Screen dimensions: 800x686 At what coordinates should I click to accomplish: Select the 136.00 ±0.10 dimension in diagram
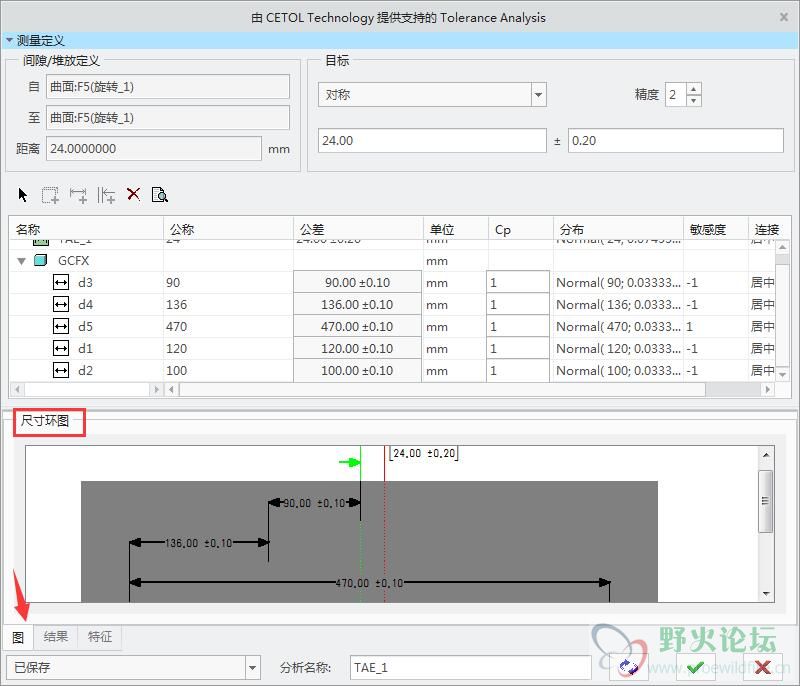pyautogui.click(x=198, y=543)
